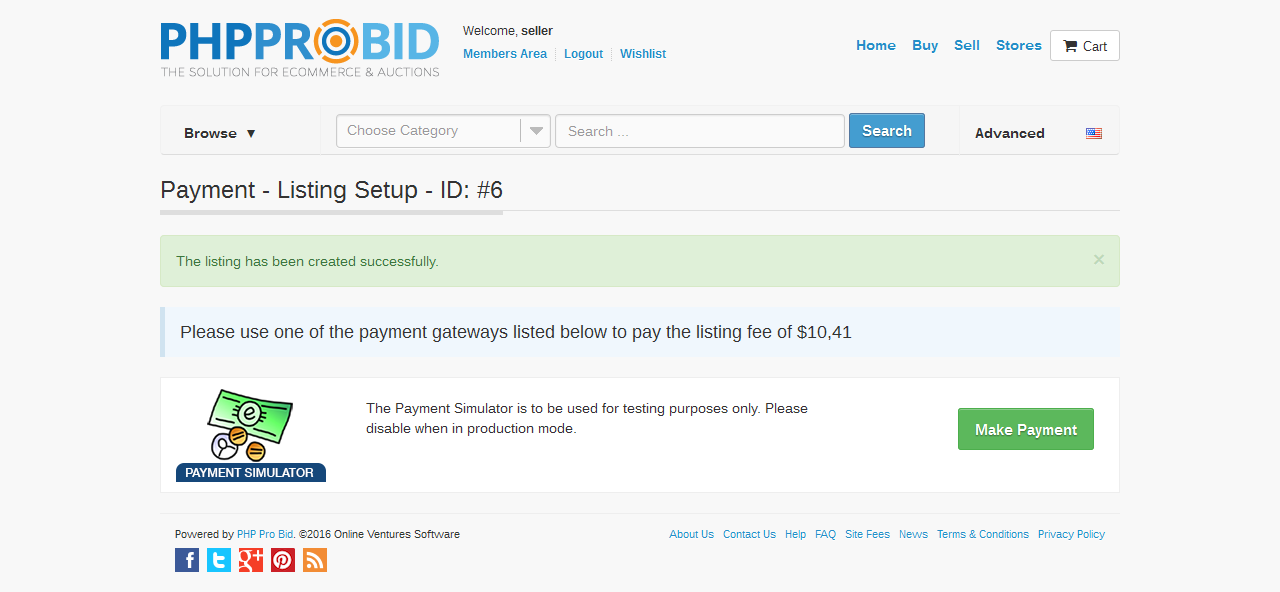Open the Stores menu item
Screen dimensions: 1280x592
(x=1019, y=45)
